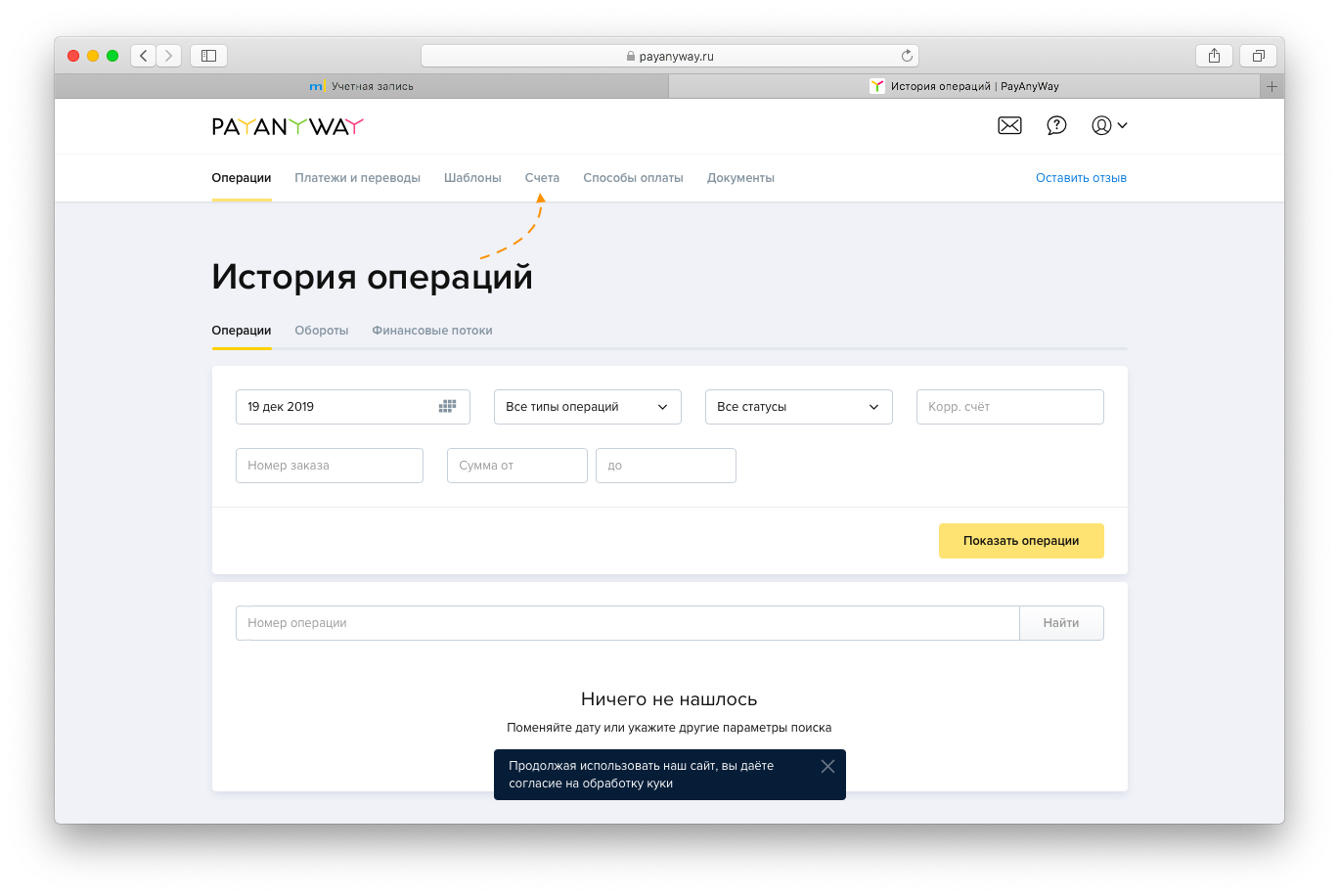Focus the 'Сумма от' input field
This screenshot has width=1339, height=896.
pyautogui.click(x=516, y=466)
